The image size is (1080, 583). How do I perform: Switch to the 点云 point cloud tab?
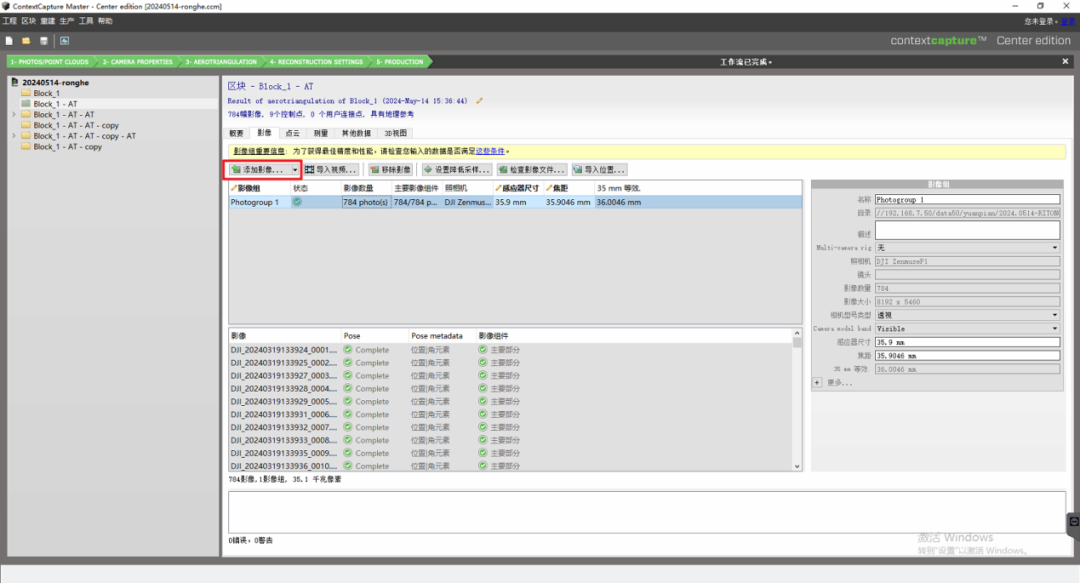[293, 133]
